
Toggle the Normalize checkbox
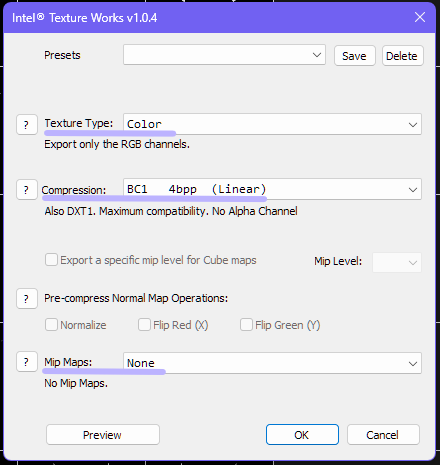coord(51,324)
